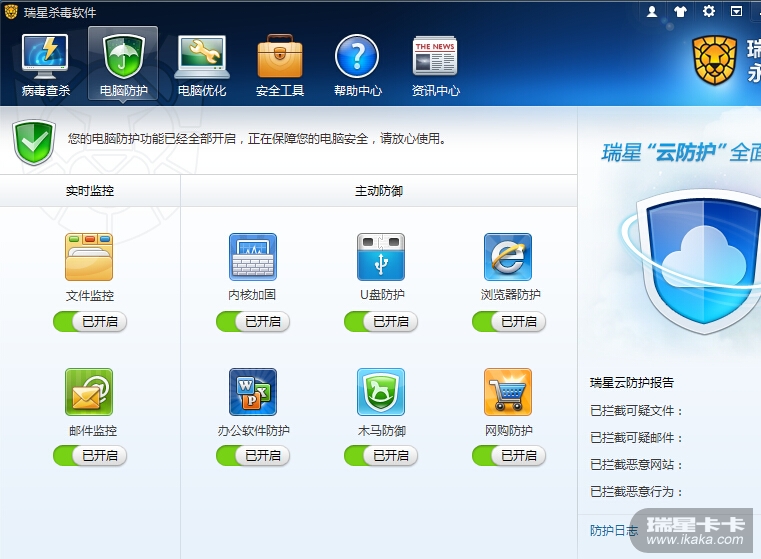This screenshot has height=559, width=761.
Task: Click 已拦截恶意行为 report entry
Action: [637, 492]
